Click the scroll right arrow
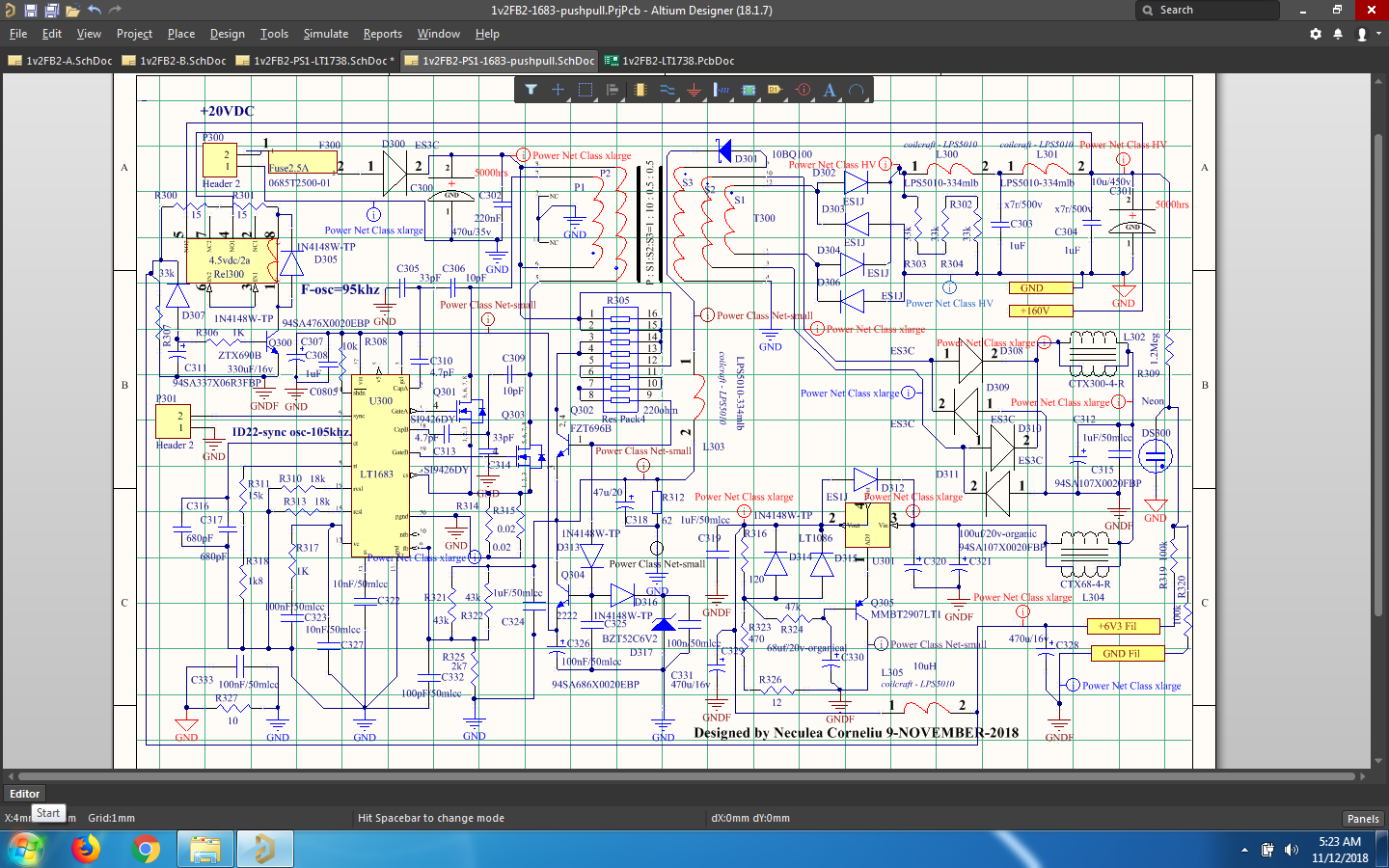This screenshot has height=868, width=1389. click(1363, 775)
